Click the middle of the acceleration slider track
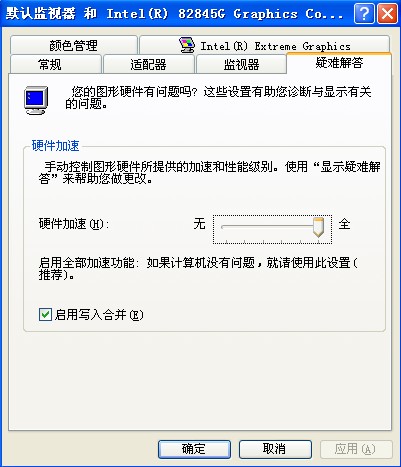 (272, 227)
